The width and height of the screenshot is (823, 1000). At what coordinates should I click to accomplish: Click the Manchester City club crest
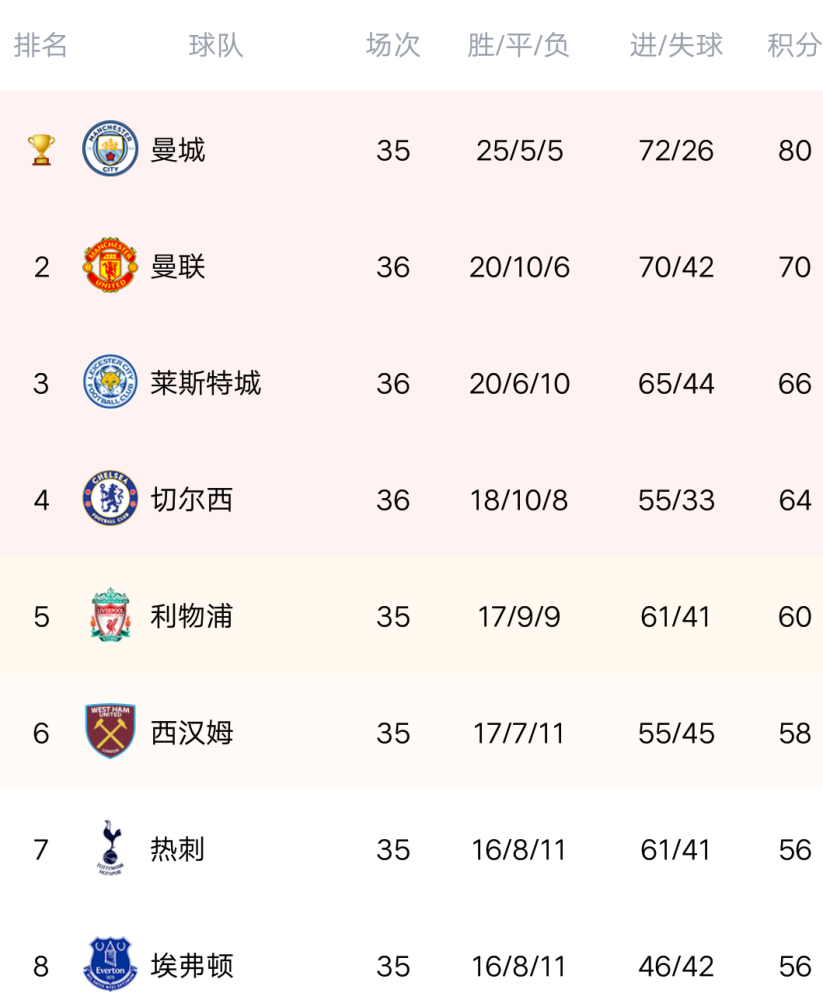coord(110,149)
